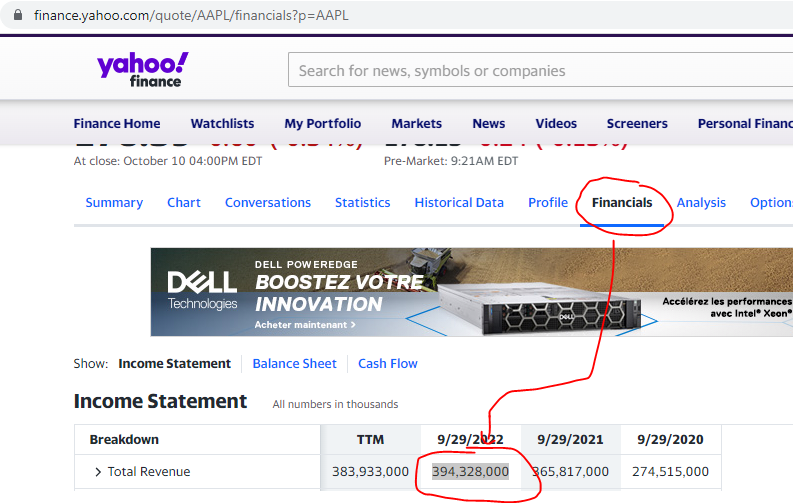The width and height of the screenshot is (793, 503).
Task: Click the 9/29/2021 column header
Action: 570,439
